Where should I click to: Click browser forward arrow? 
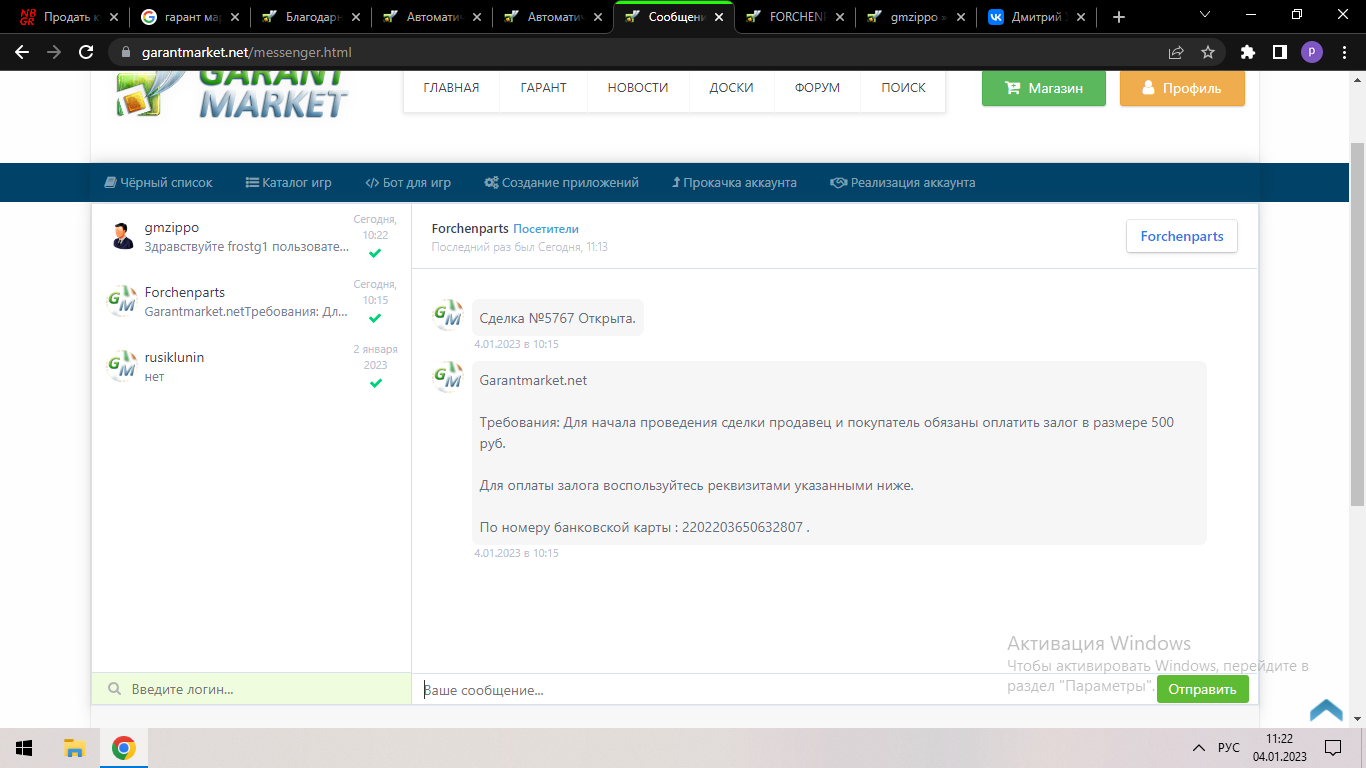(x=54, y=52)
